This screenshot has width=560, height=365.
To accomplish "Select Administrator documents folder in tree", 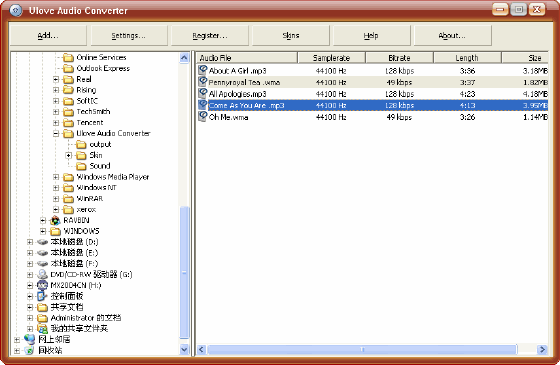I will (x=86, y=318).
